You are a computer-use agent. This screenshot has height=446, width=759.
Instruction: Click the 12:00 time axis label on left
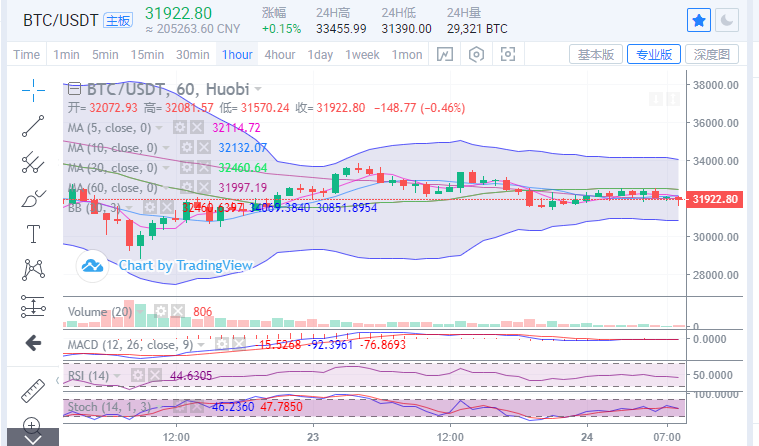click(x=176, y=437)
